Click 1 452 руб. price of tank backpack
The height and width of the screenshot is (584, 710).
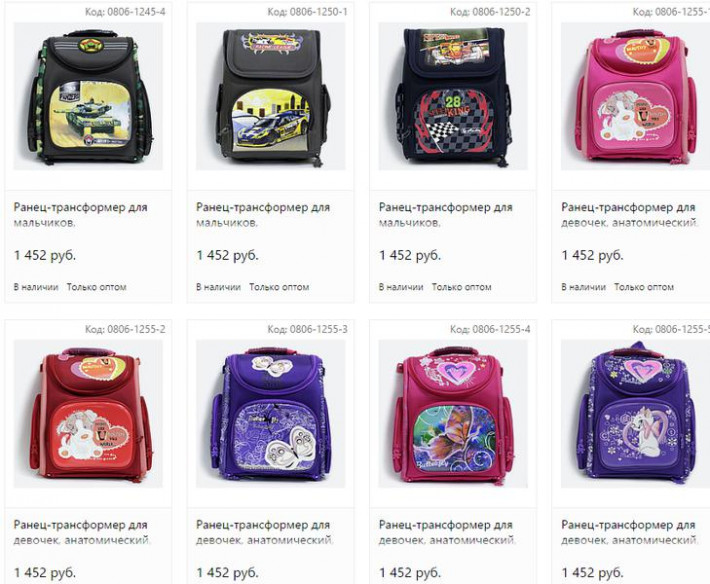tap(45, 255)
